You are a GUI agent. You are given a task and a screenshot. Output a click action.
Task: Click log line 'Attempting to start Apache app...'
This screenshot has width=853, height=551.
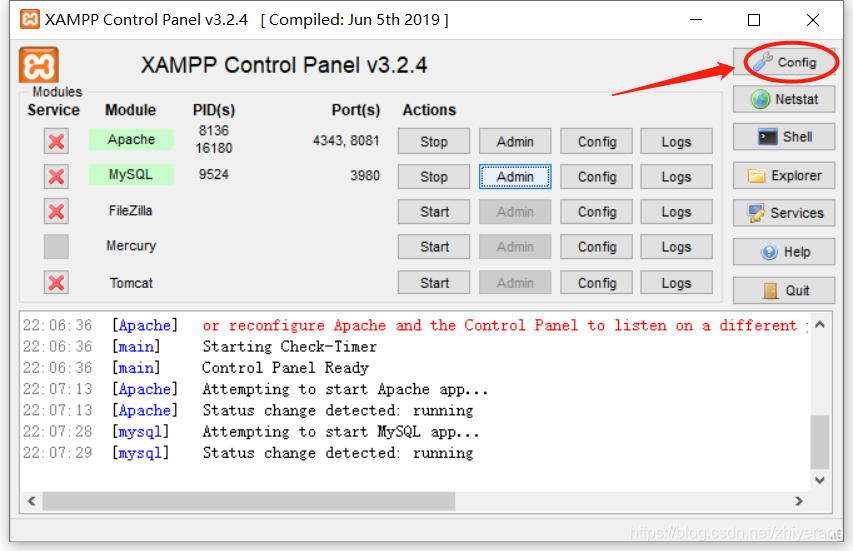pyautogui.click(x=345, y=389)
